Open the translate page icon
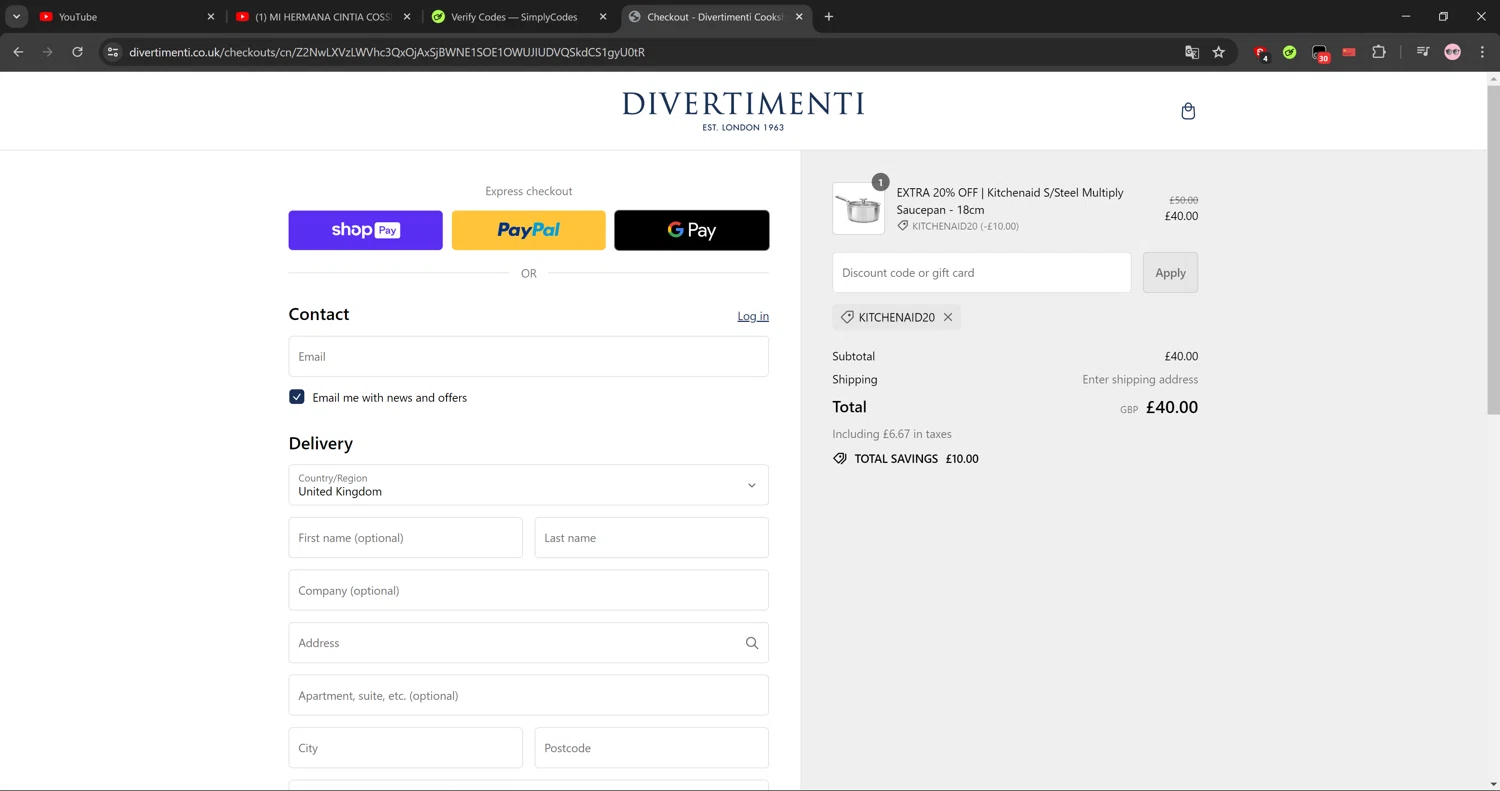Screen dimensions: 1500x791 [1191, 52]
